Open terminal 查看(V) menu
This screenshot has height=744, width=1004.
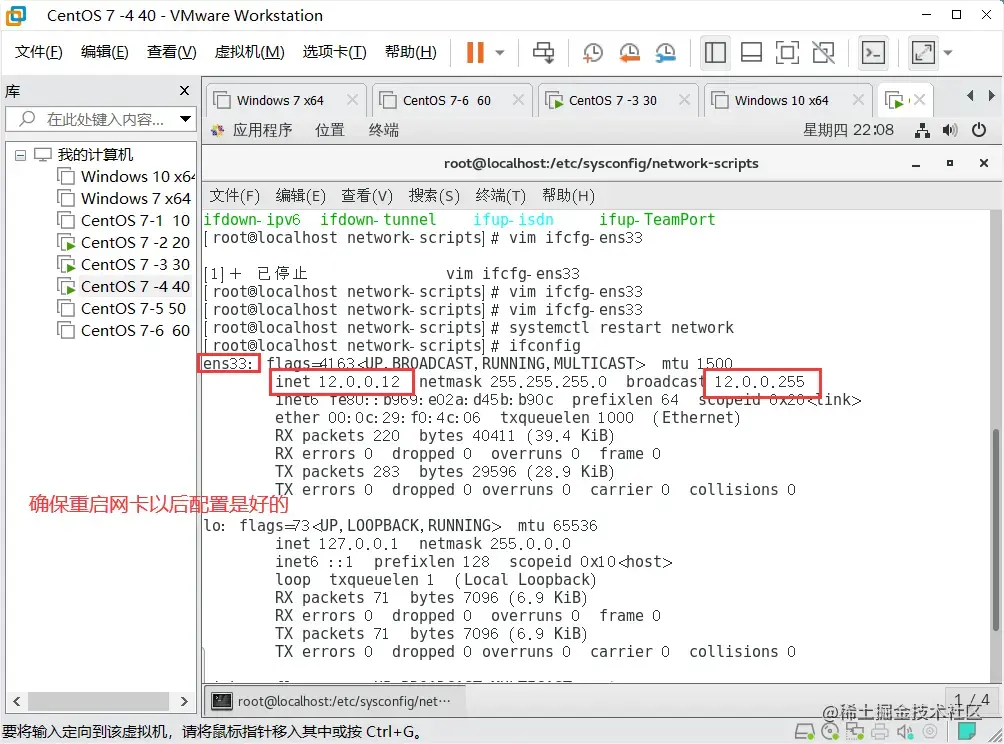(x=366, y=196)
